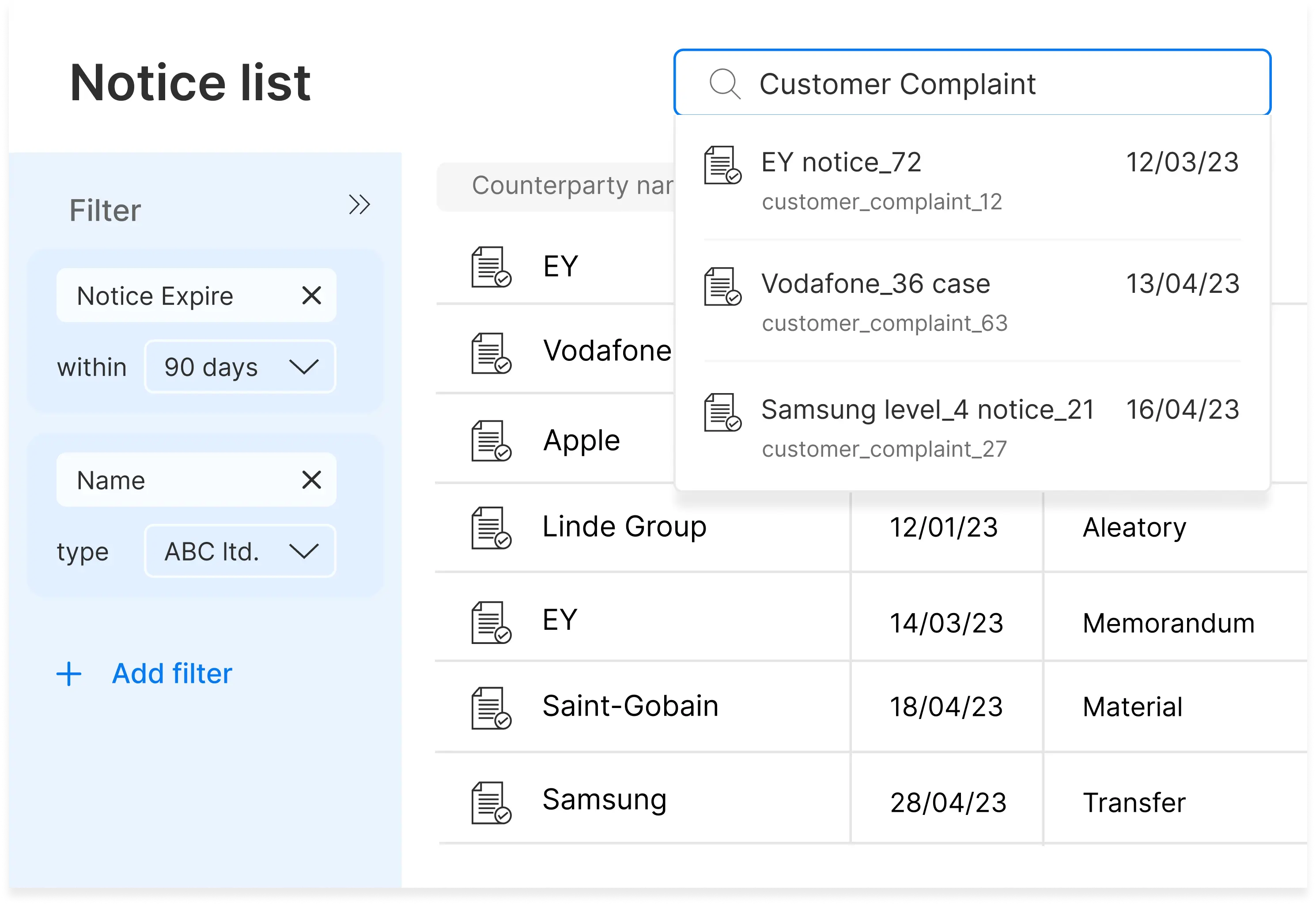Click document icon in Samsung row
The width and height of the screenshot is (1316, 905).
[x=492, y=803]
